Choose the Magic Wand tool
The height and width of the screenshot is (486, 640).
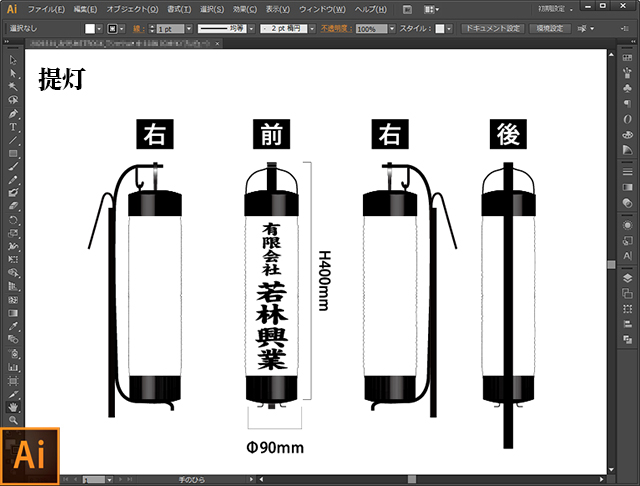pos(13,87)
